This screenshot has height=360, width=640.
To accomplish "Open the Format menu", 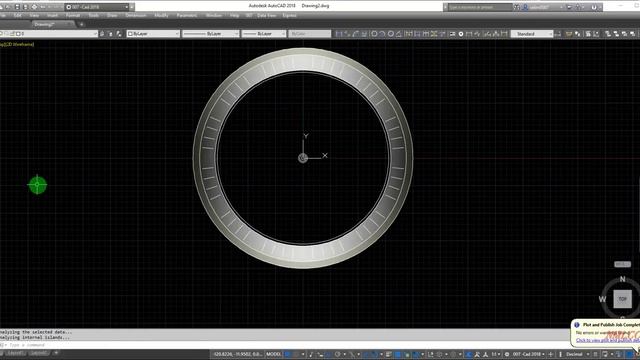I will [x=73, y=16].
